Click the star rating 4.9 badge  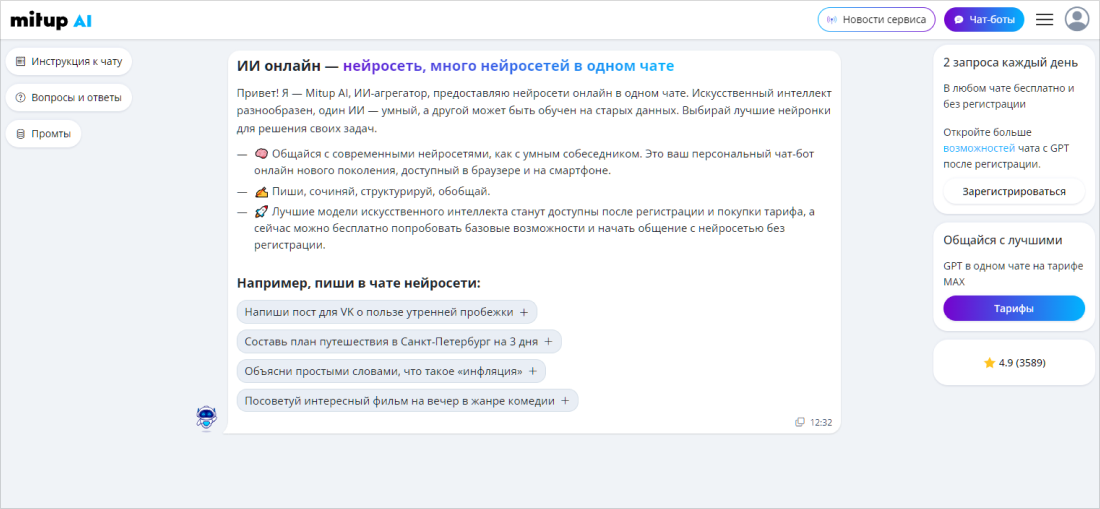1014,362
